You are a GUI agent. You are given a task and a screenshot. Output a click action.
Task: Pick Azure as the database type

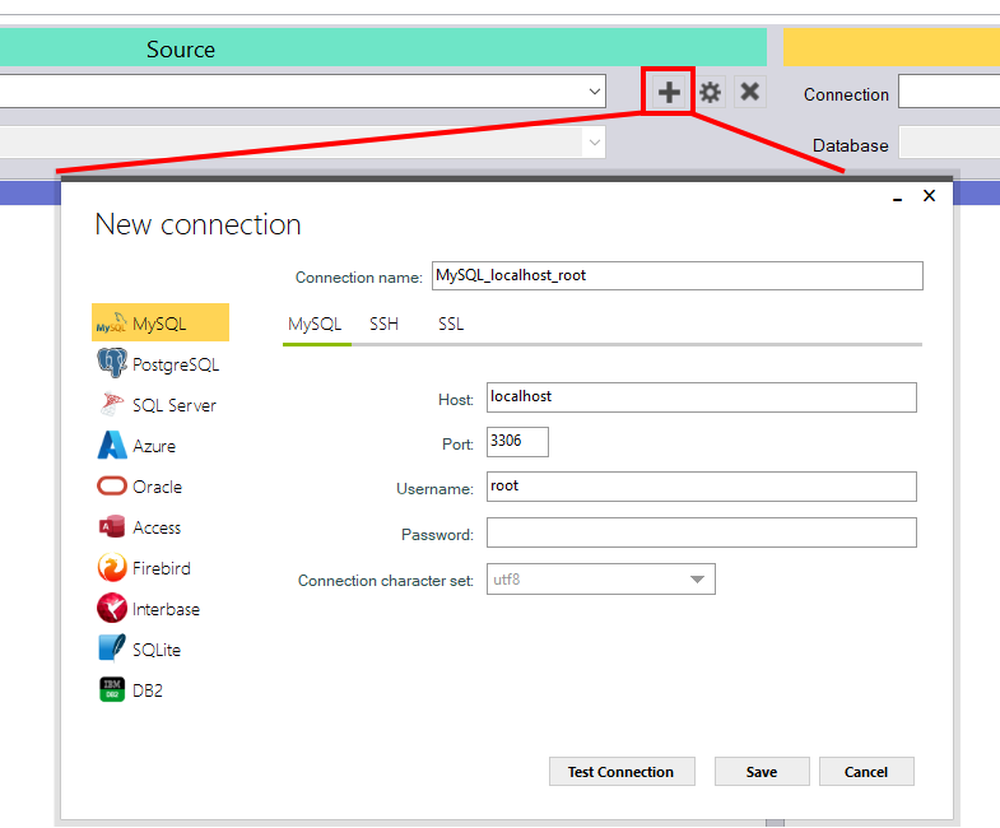[x=137, y=445]
